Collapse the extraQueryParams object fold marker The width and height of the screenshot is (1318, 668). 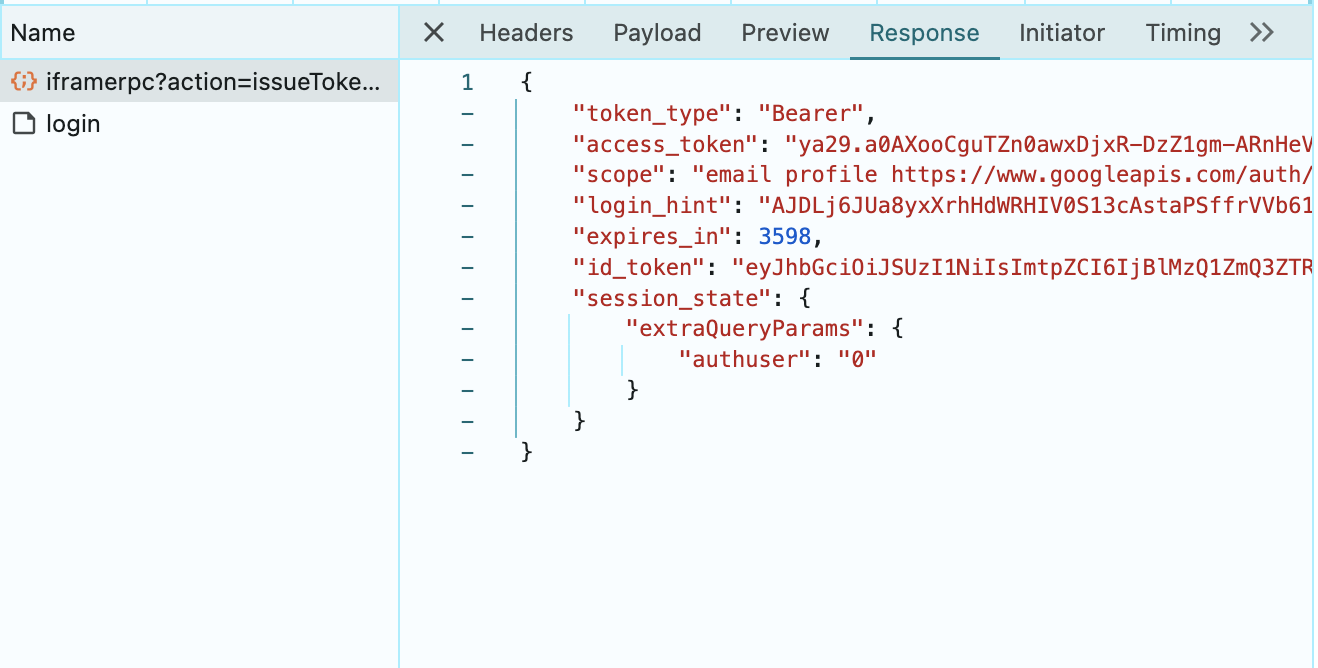click(467, 328)
